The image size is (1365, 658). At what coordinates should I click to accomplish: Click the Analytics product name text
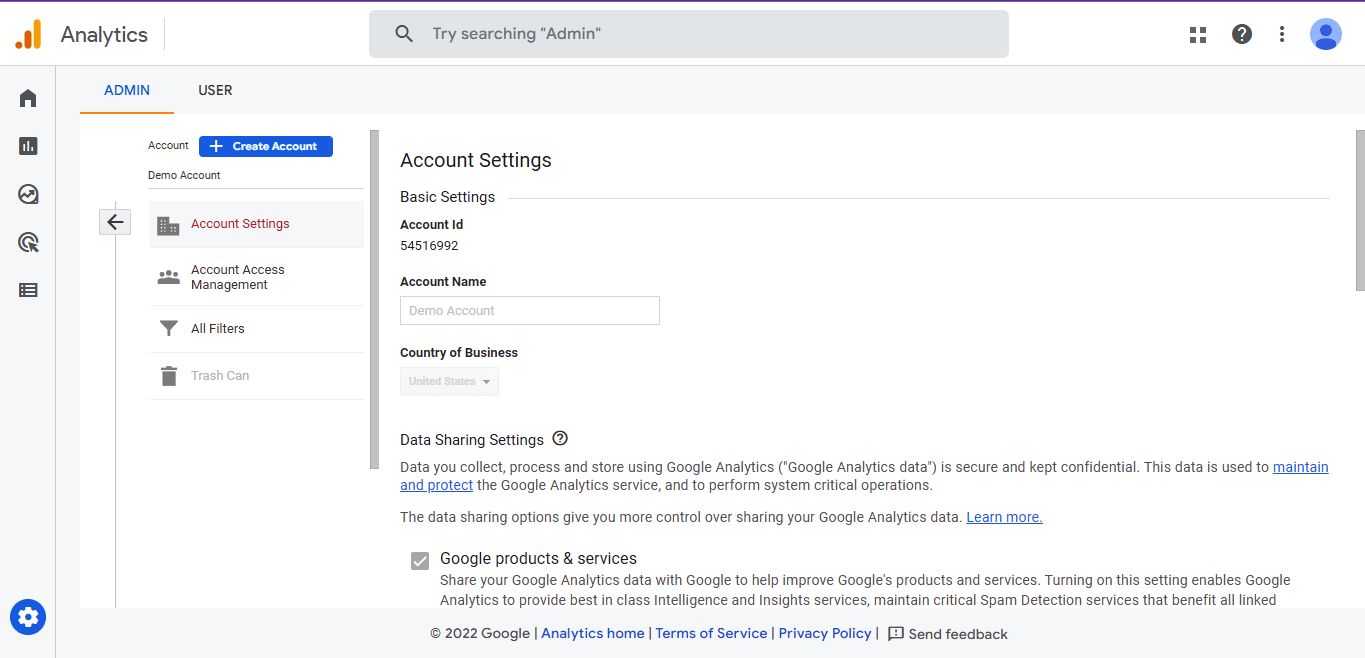click(x=104, y=35)
